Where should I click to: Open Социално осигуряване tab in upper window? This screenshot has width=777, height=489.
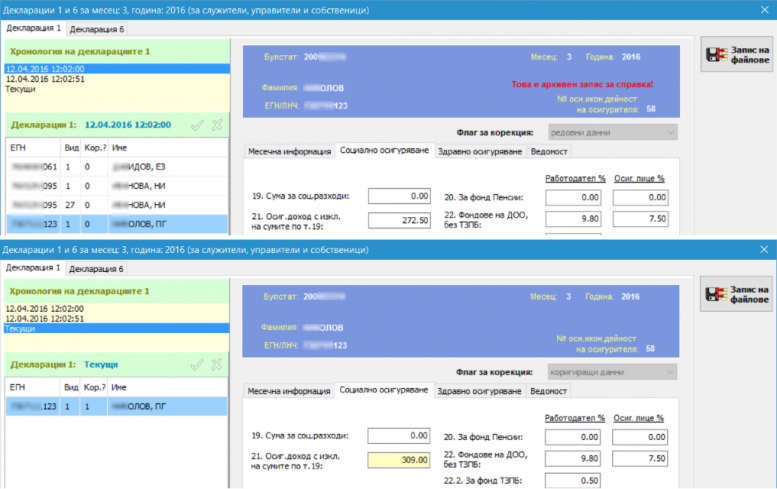385,150
